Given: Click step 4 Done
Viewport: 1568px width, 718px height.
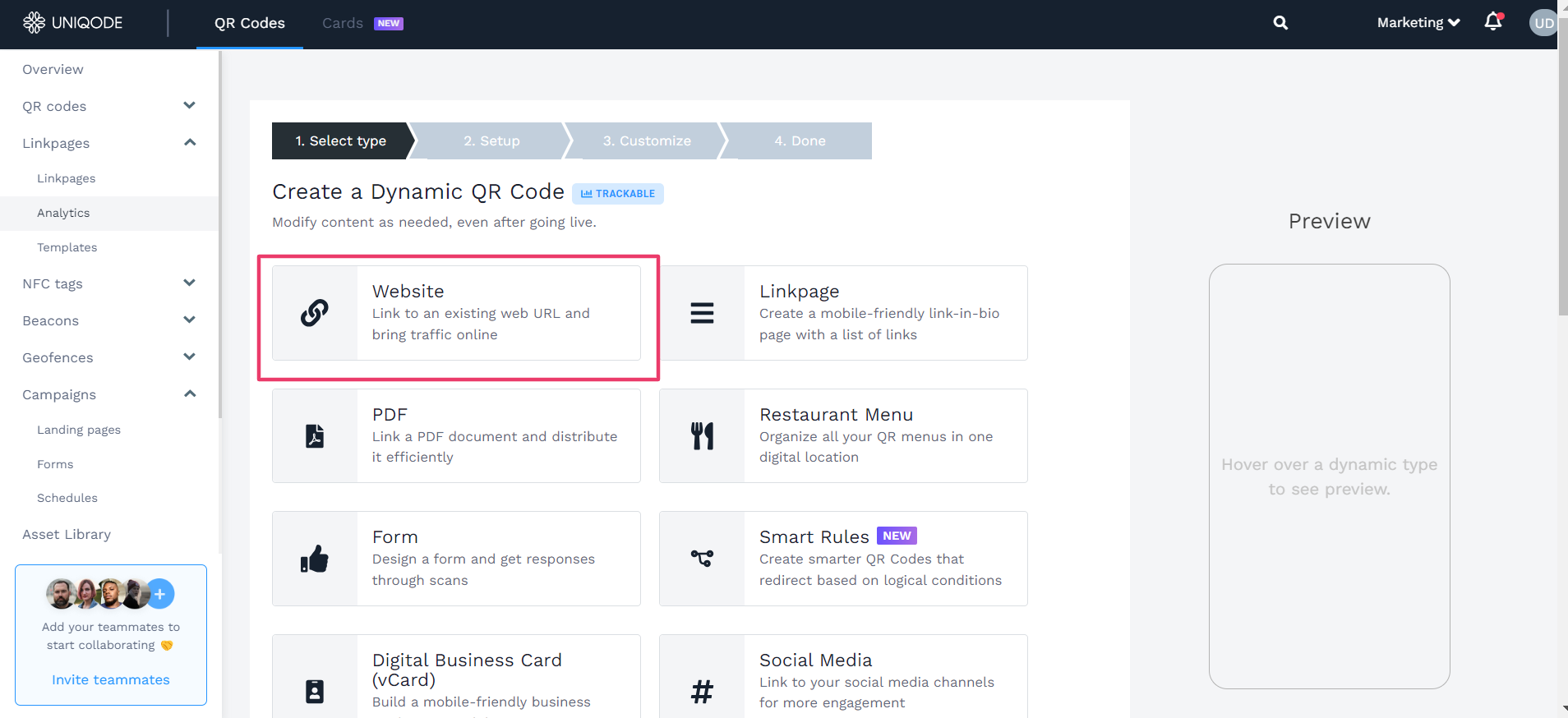Looking at the screenshot, I should 800,140.
